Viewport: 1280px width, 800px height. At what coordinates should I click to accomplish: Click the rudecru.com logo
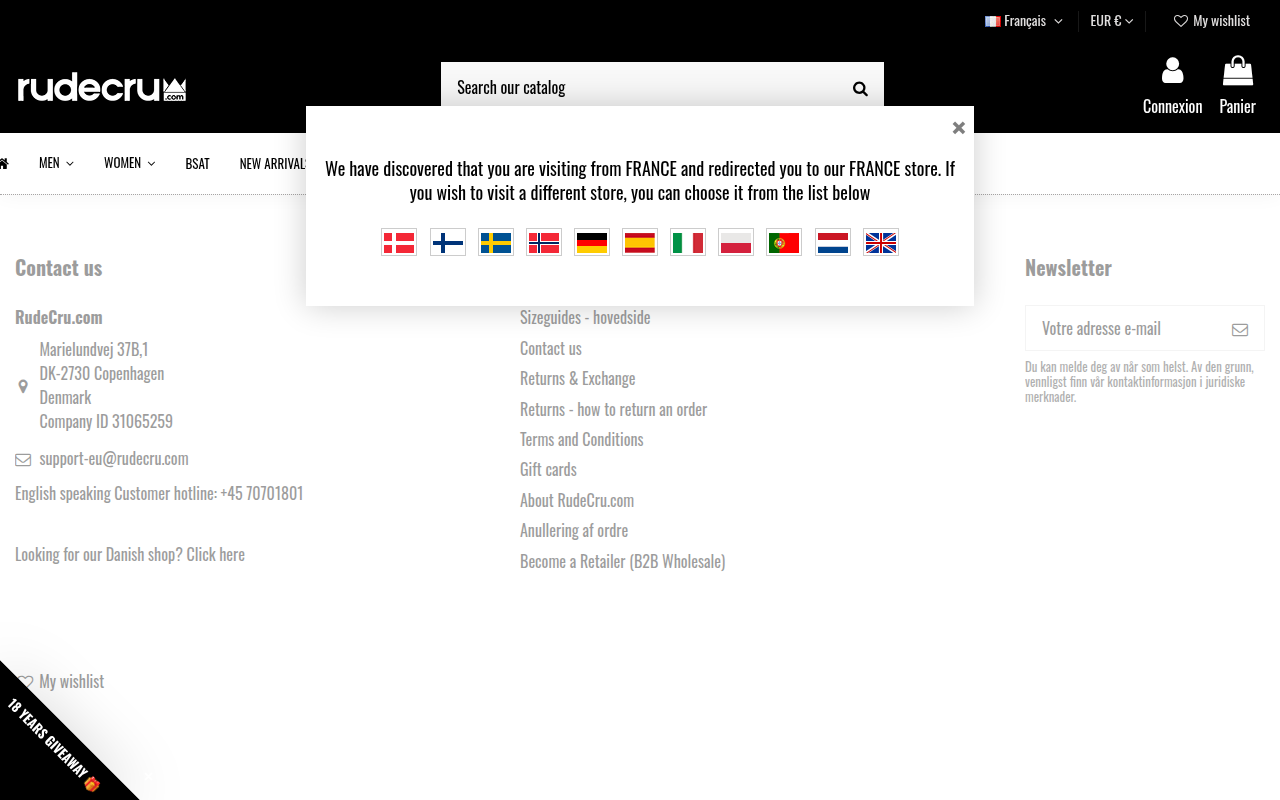point(102,88)
